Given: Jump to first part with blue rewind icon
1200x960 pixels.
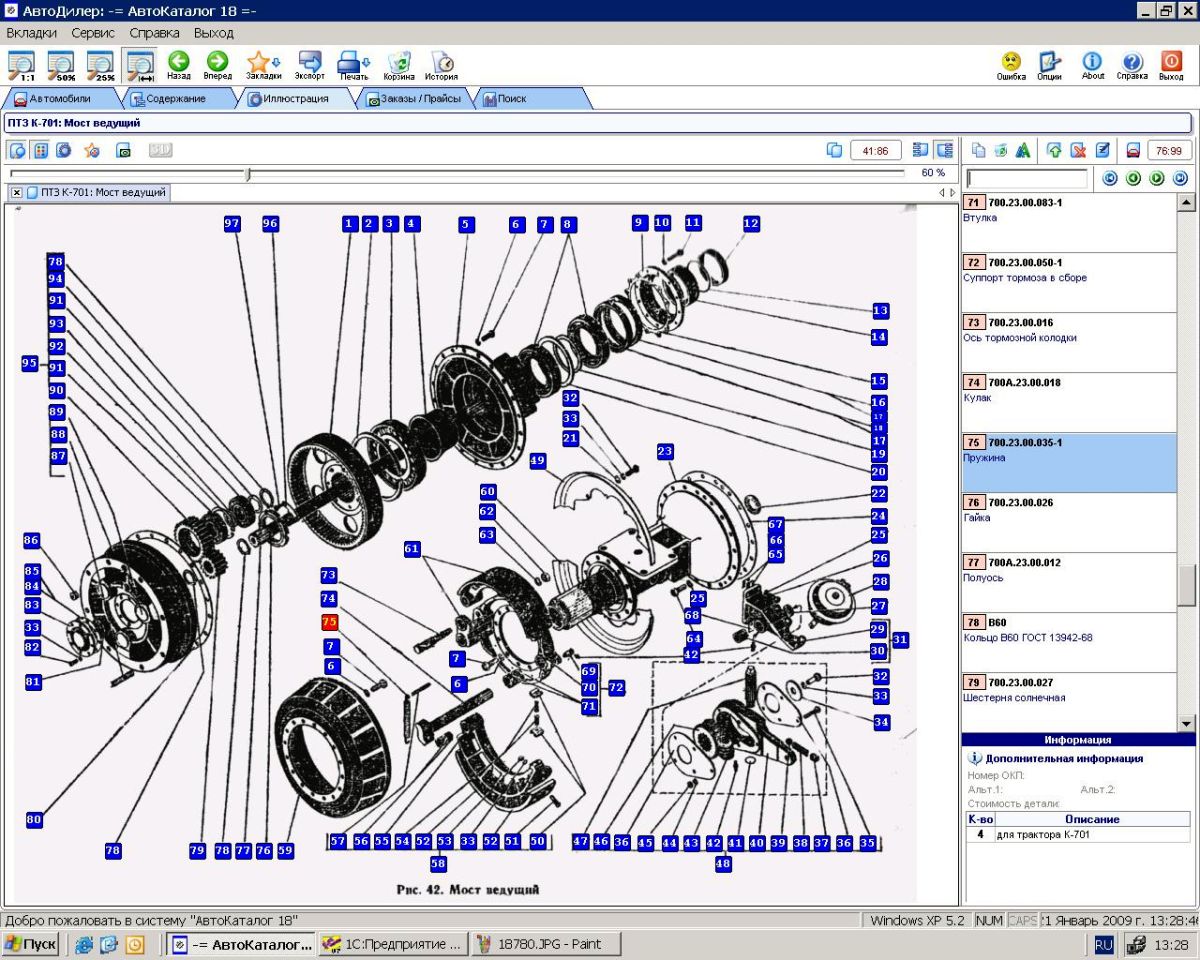Looking at the screenshot, I should pos(1109,178).
